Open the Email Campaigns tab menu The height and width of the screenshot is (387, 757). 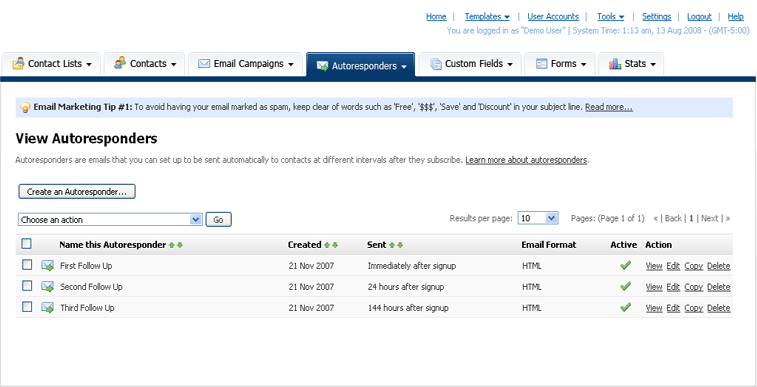[291, 65]
